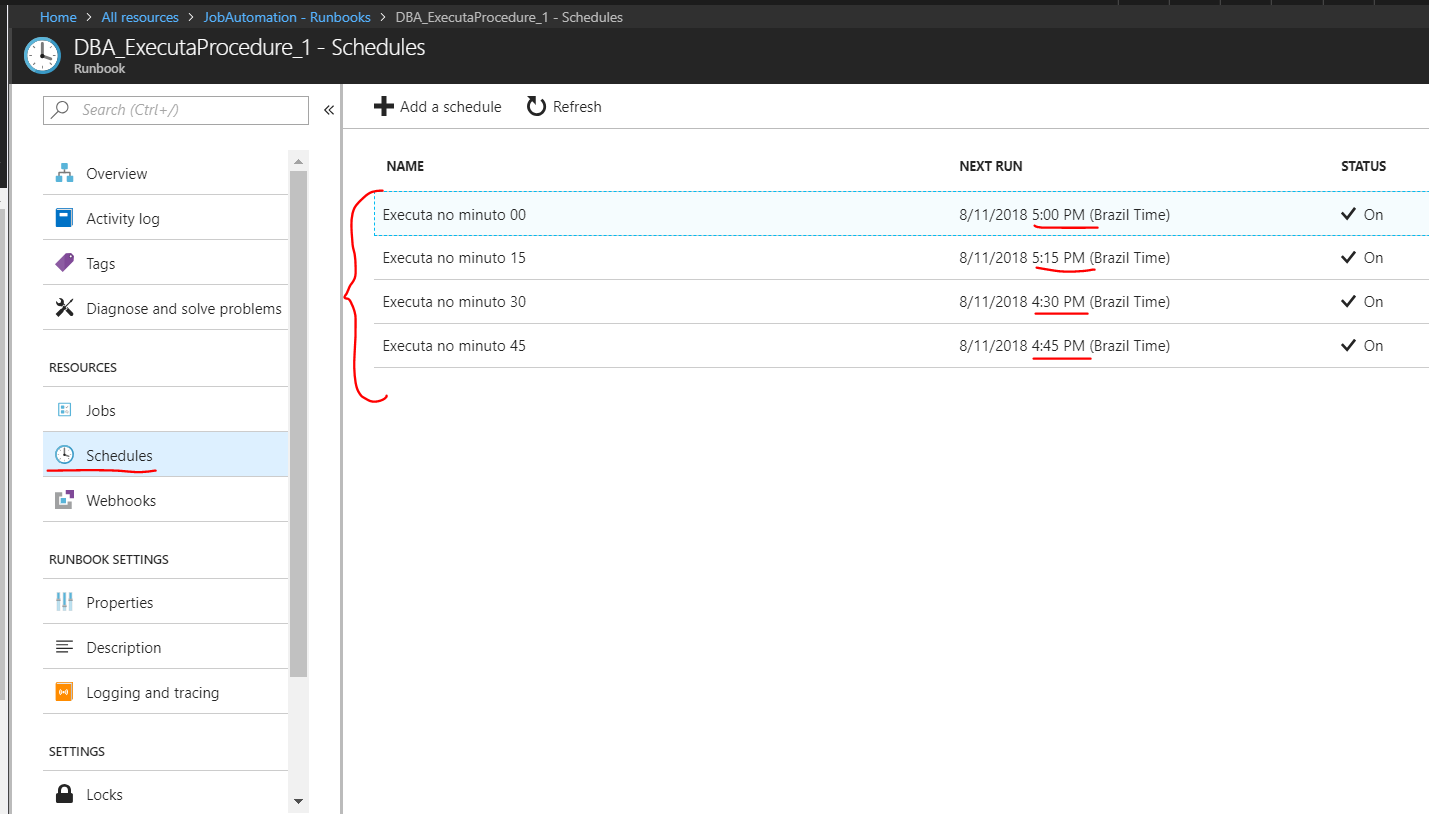Click the Locks padlock icon
The height and width of the screenshot is (814, 1429).
(64, 794)
